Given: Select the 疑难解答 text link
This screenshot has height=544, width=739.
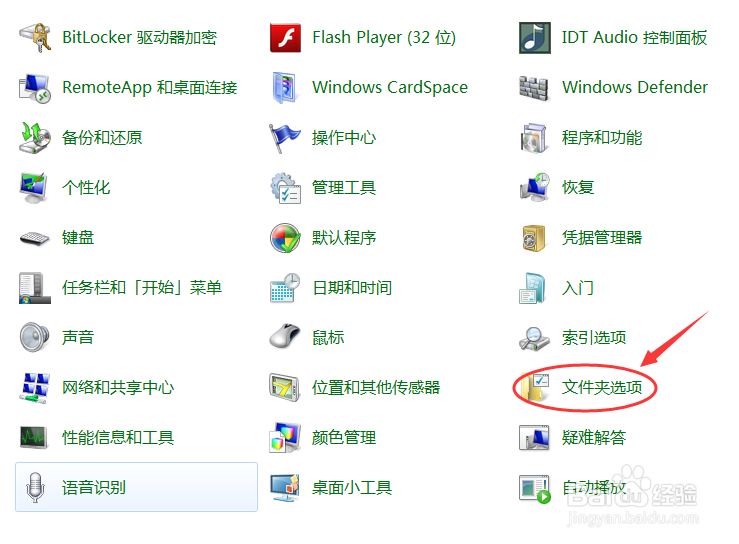Looking at the screenshot, I should click(594, 437).
